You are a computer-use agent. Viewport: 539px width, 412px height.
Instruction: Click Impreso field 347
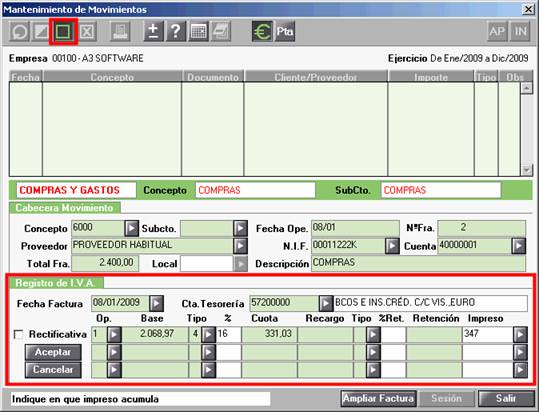tap(487, 334)
